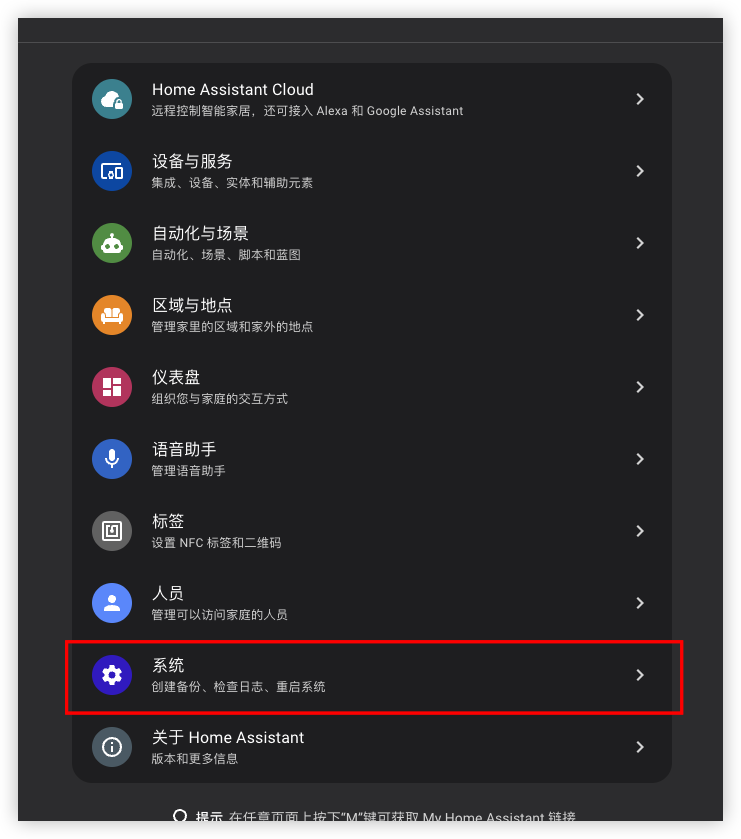Click the tip lightbulb icon at bottom
The image size is (741, 839).
(x=180, y=815)
